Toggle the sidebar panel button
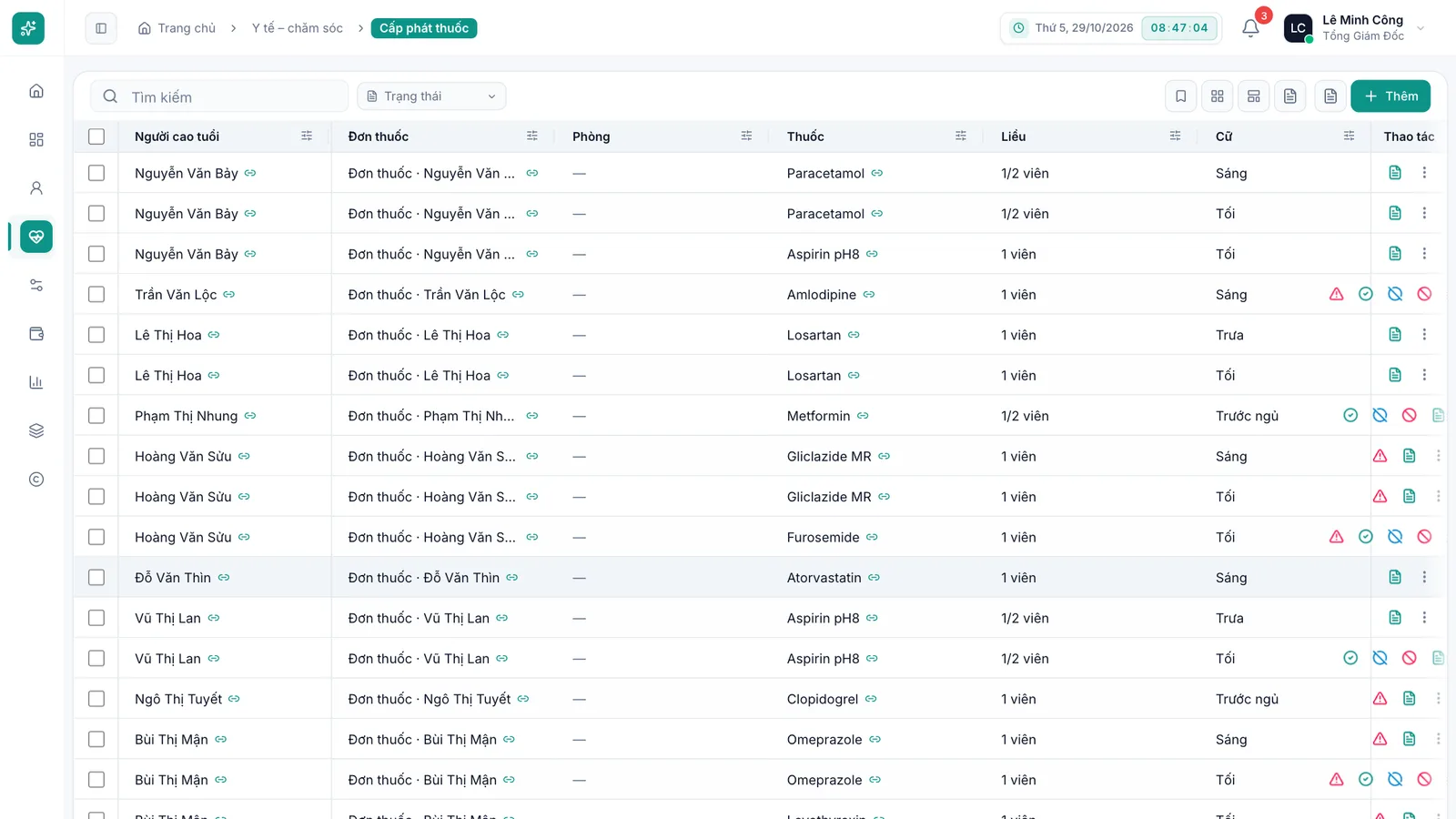Screen dimensions: 1456x819 (x=101, y=28)
